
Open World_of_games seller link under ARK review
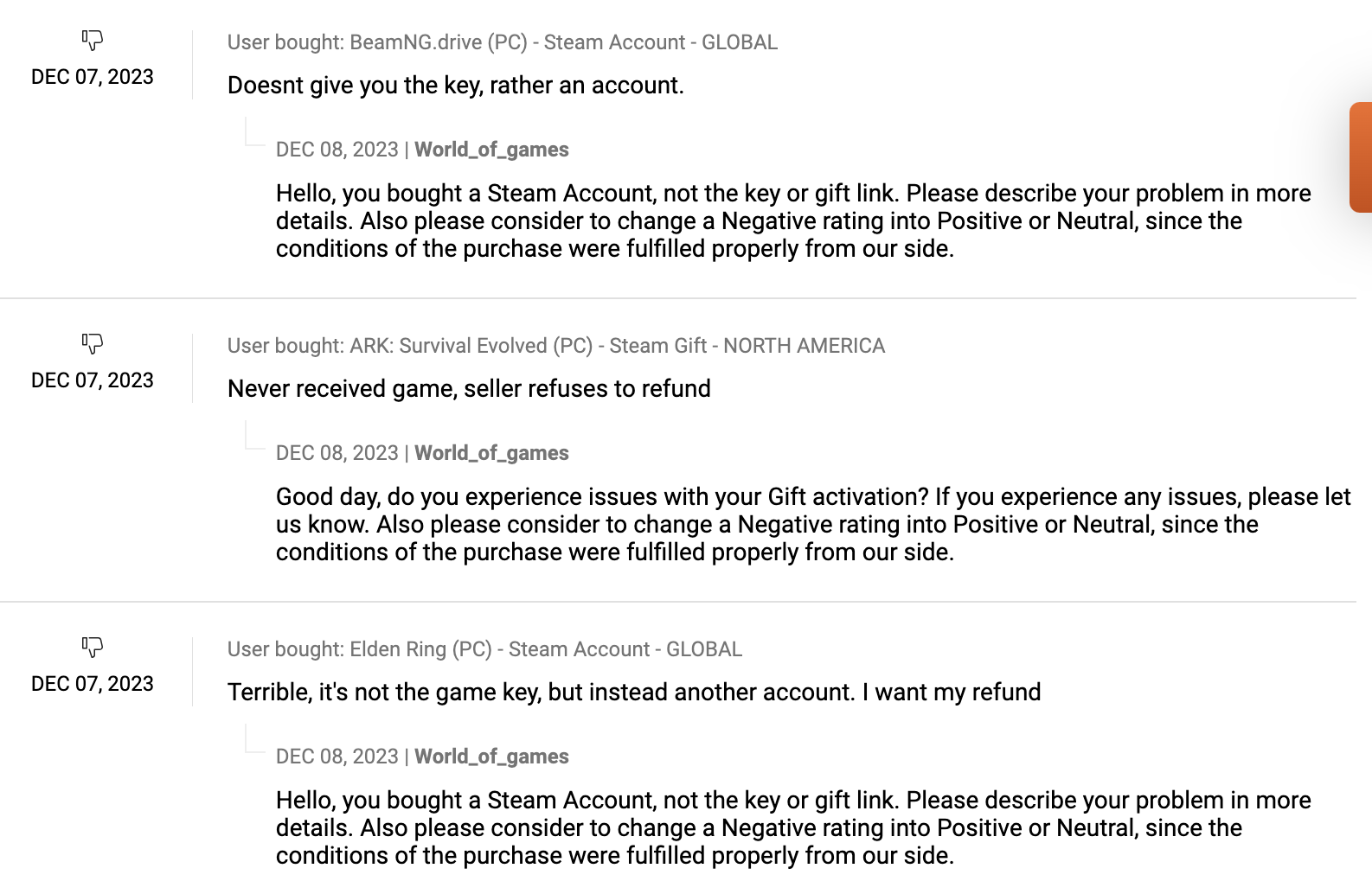491,453
